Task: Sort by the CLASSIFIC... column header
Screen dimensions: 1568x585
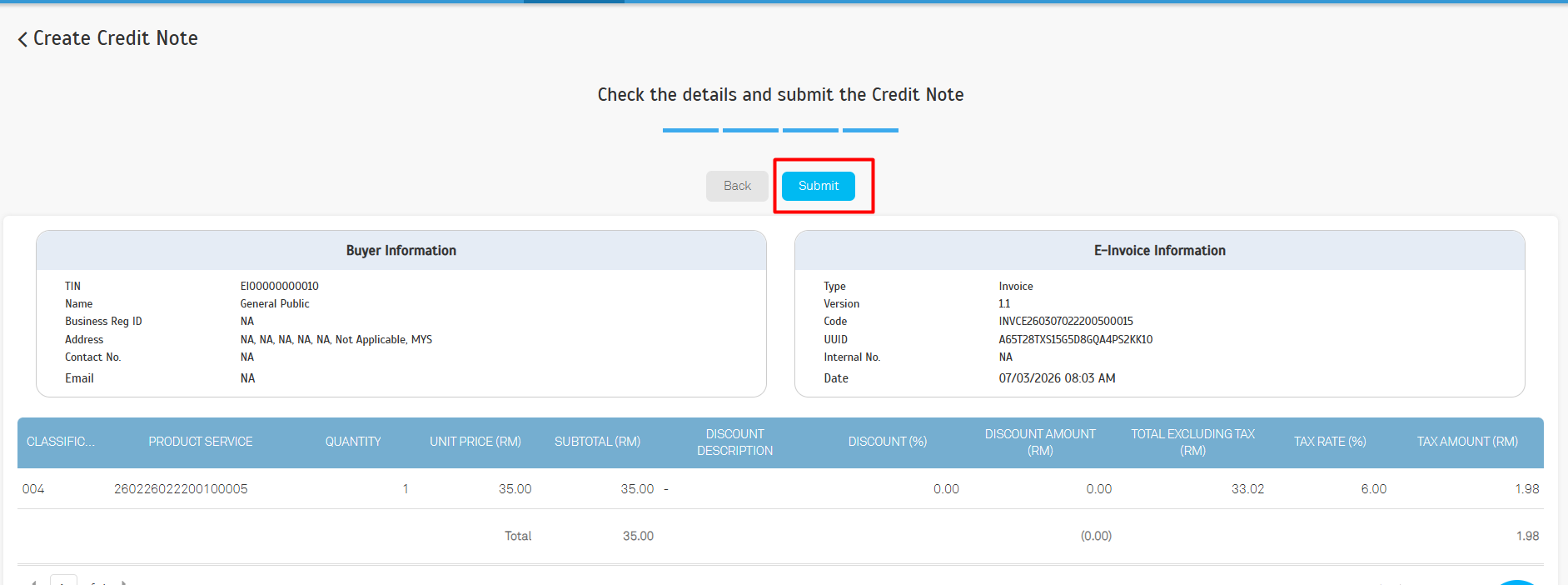Action: (61, 442)
